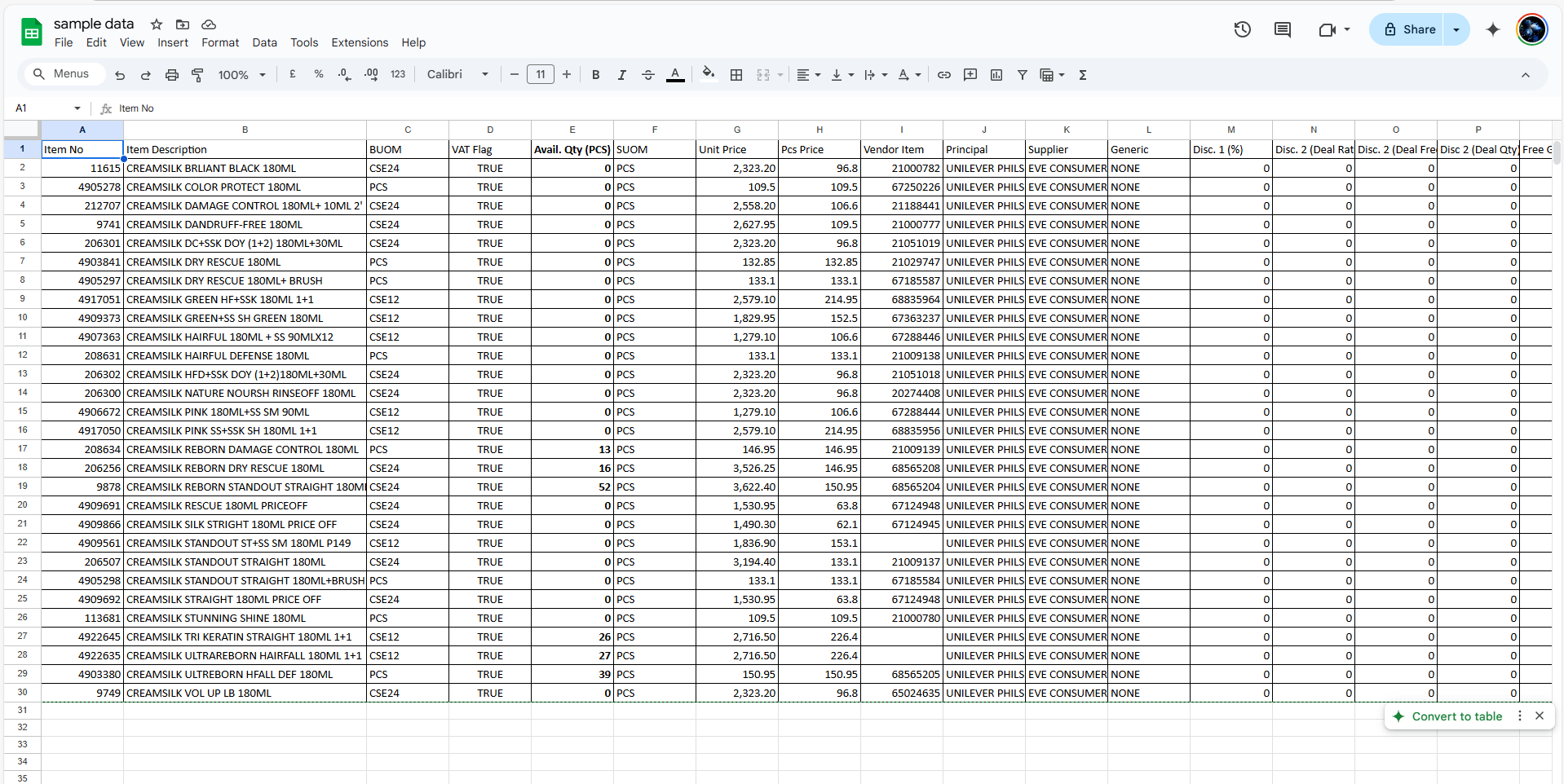Viewport: 1564px width, 784px height.
Task: Search the Menus box
Action: [64, 74]
